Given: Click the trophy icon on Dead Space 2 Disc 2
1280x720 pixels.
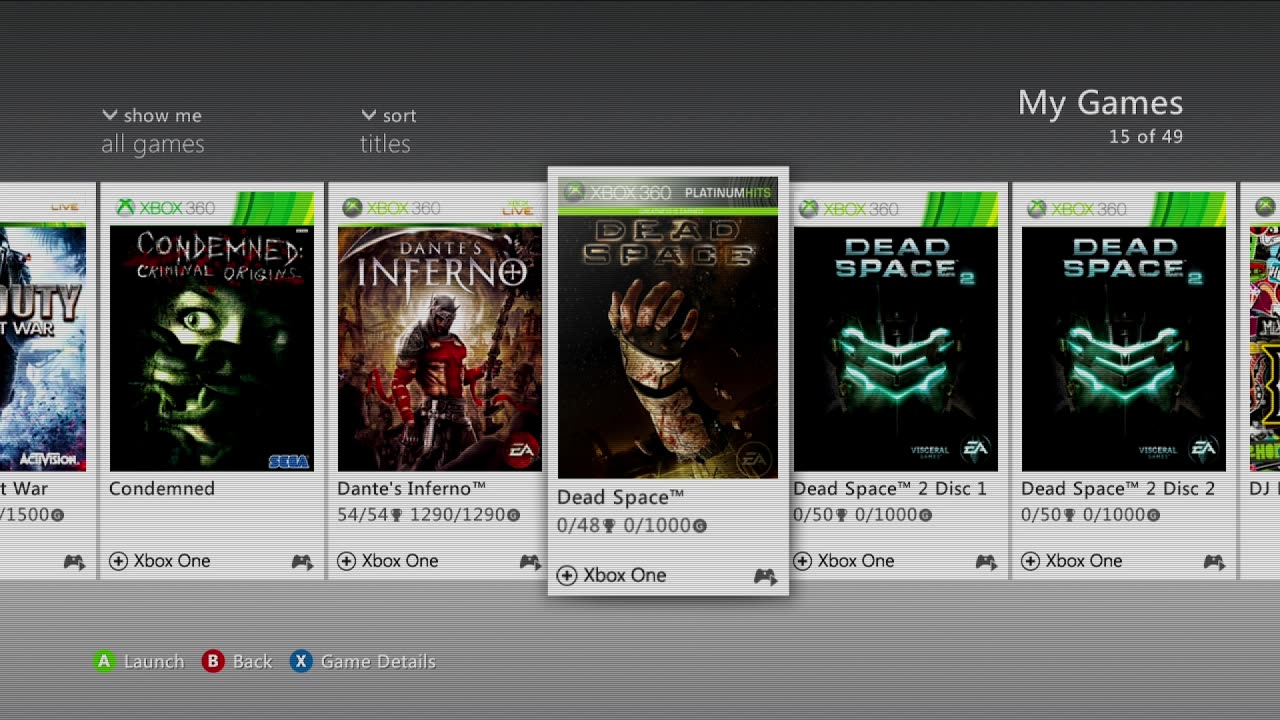Looking at the screenshot, I should tap(1069, 516).
